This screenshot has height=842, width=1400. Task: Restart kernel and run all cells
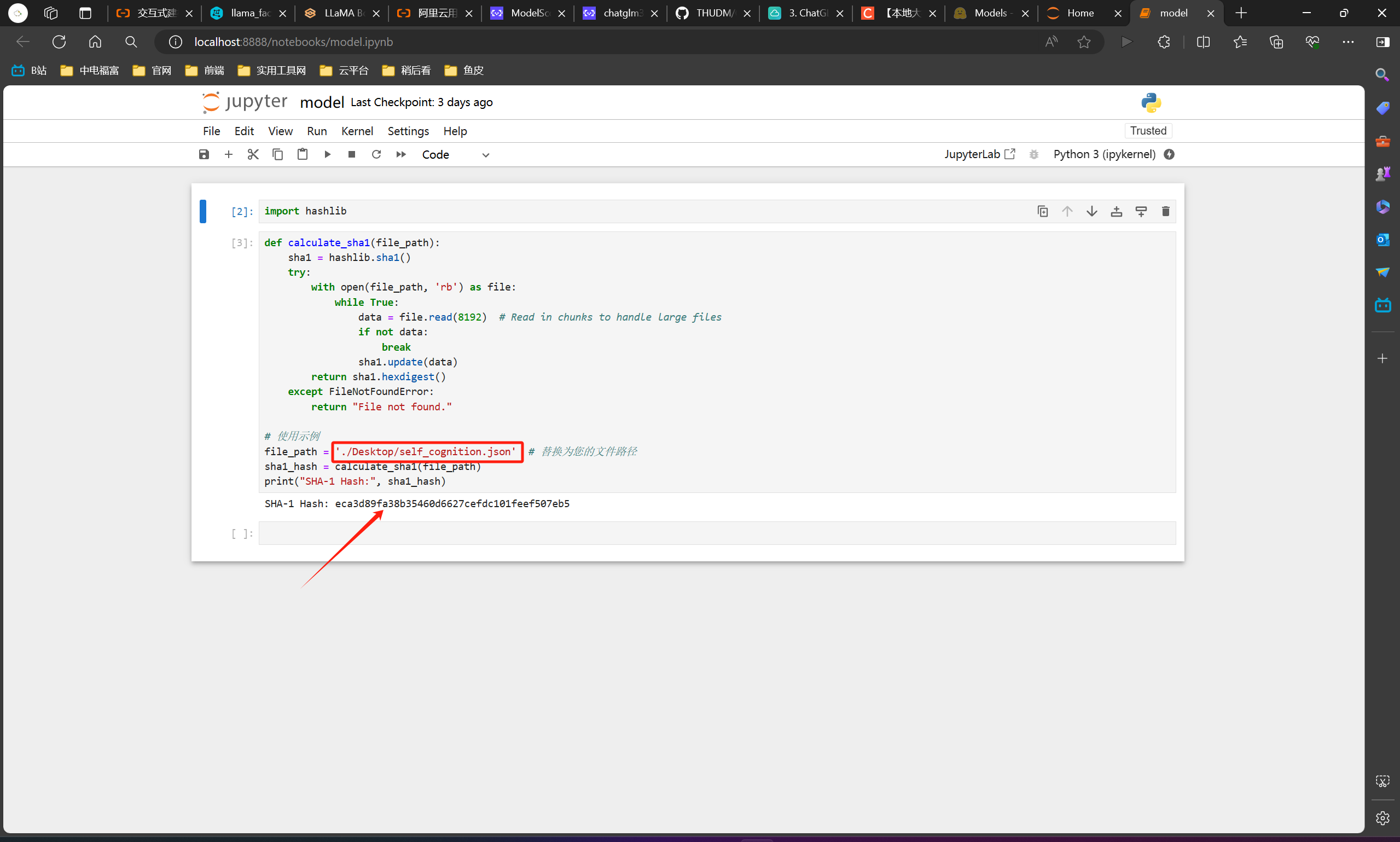point(401,154)
